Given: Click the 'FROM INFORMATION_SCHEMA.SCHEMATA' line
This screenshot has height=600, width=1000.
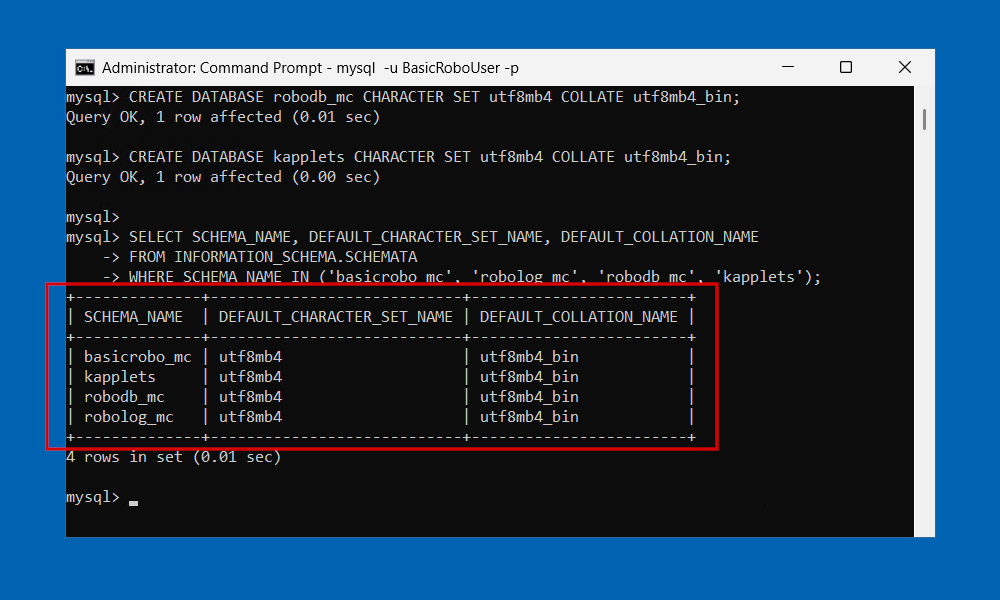Looking at the screenshot, I should pos(273,257).
